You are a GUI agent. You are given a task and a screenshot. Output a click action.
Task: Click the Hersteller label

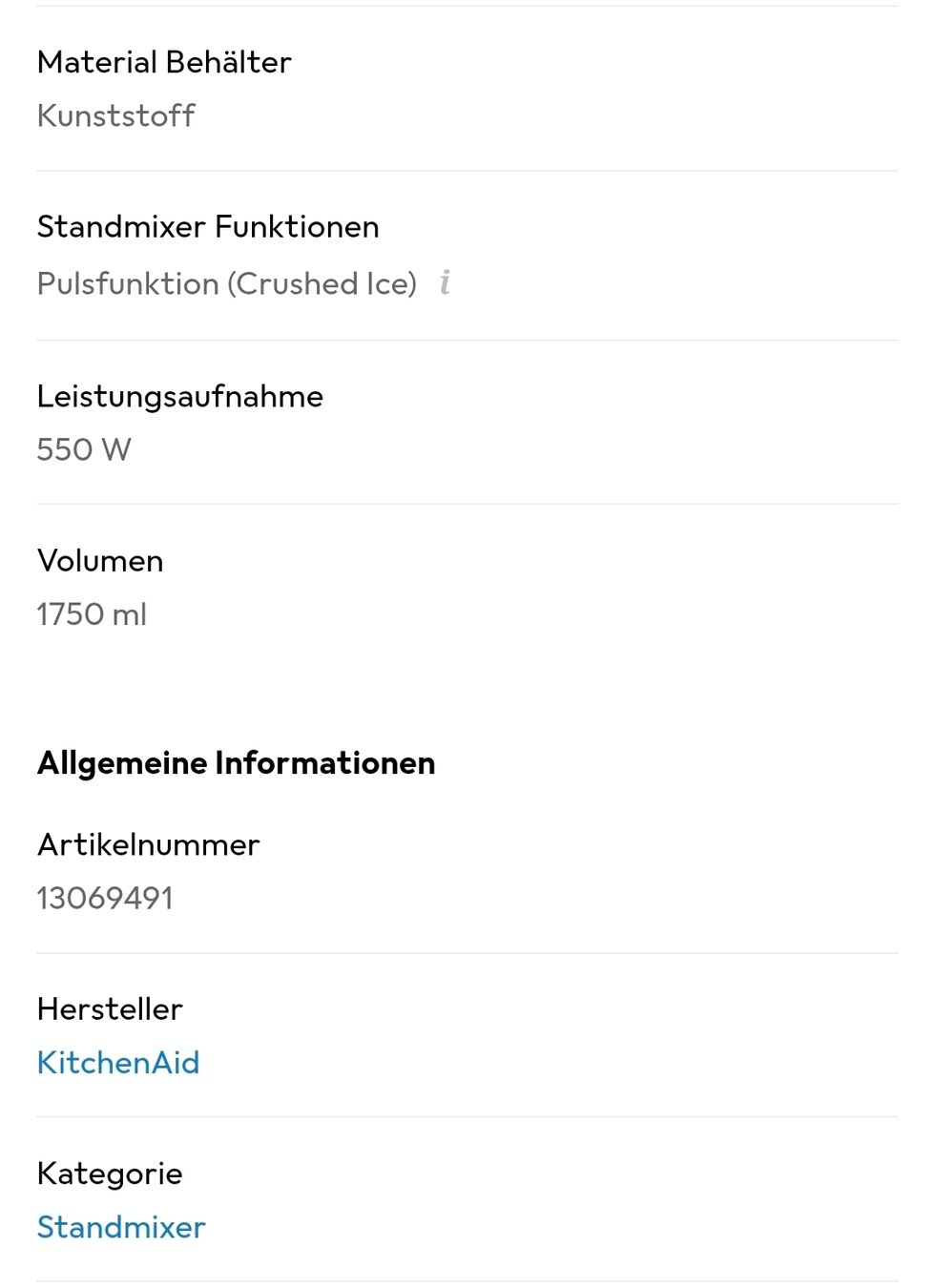click(x=110, y=1008)
